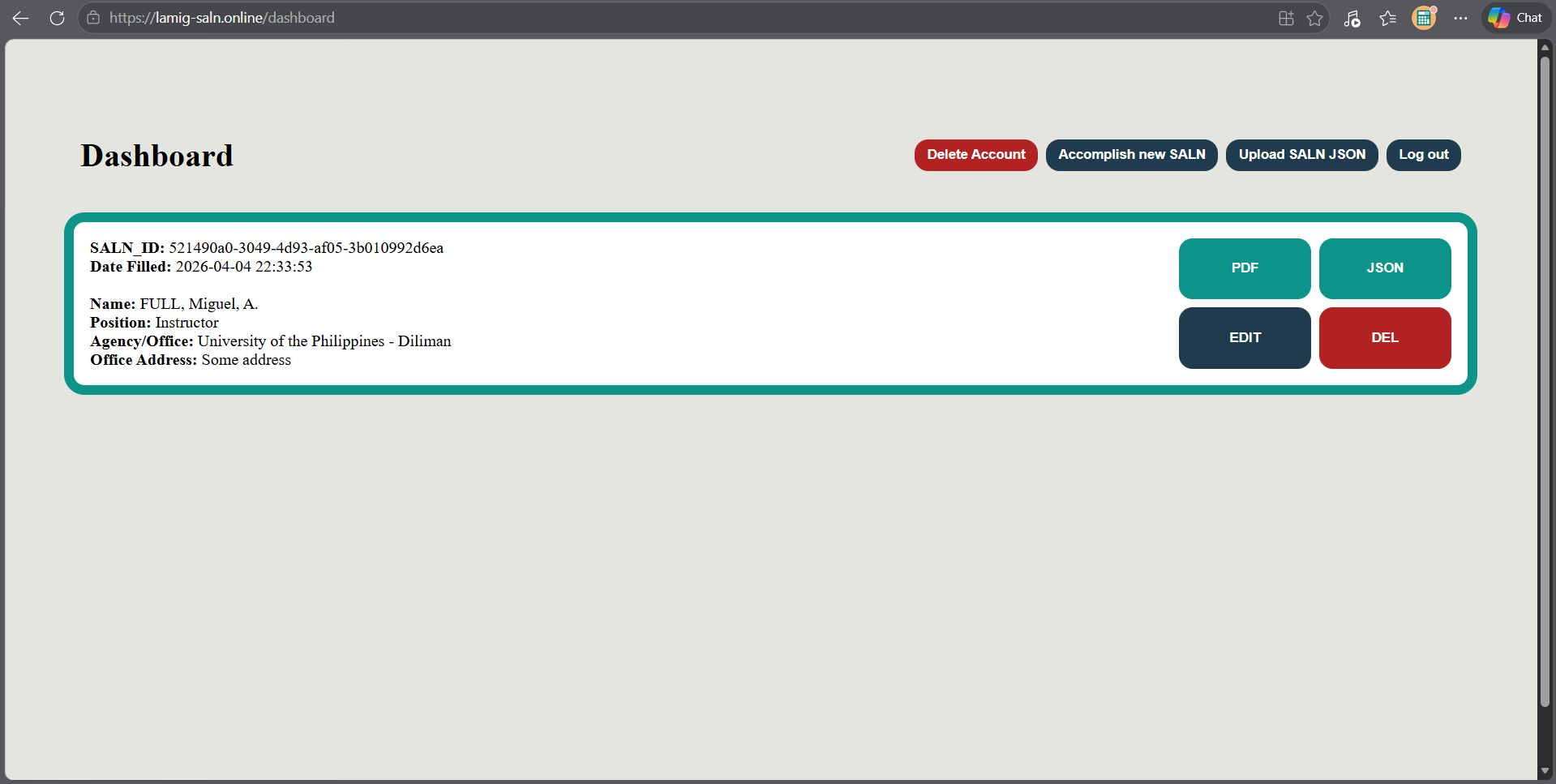Screen dimensions: 1556x784
Task: Open the media control music icon
Action: 1352,18
